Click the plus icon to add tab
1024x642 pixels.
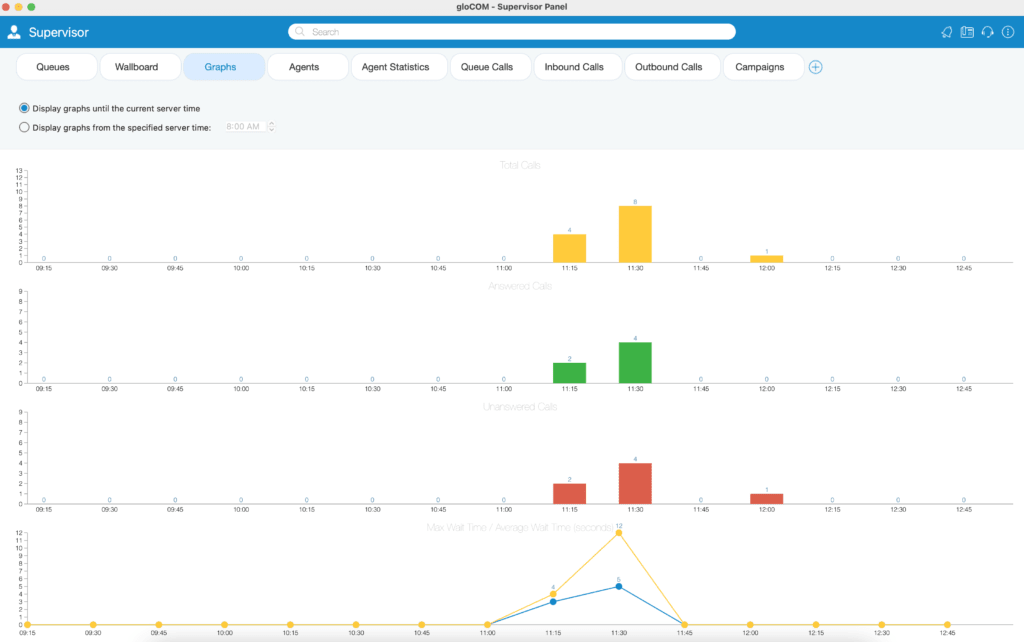(x=816, y=67)
